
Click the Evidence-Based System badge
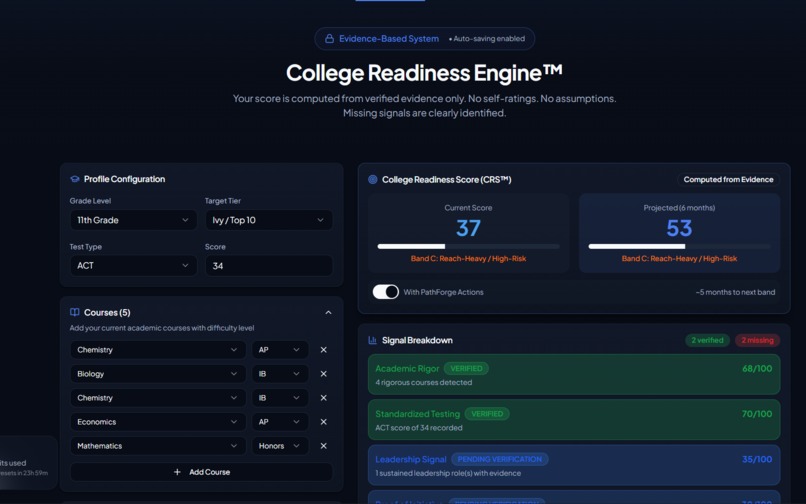pyautogui.click(x=425, y=39)
